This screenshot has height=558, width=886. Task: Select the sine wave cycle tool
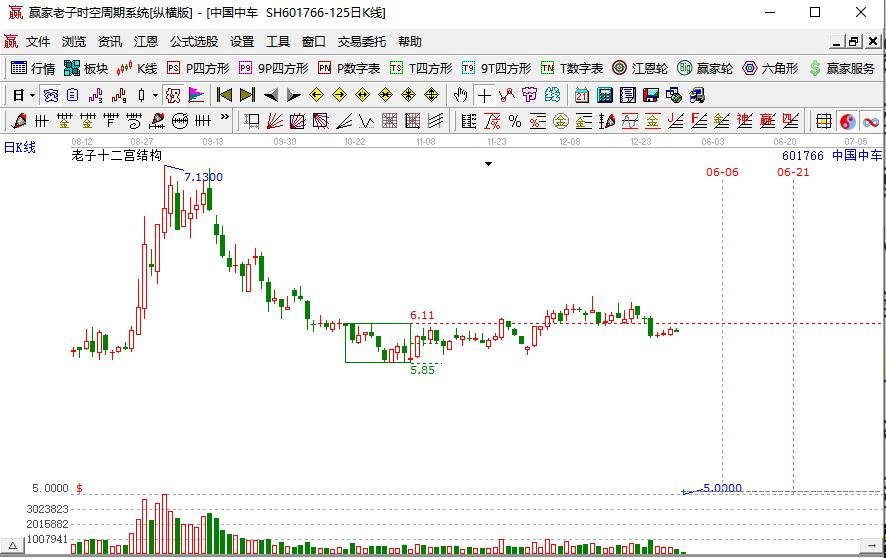[629, 121]
